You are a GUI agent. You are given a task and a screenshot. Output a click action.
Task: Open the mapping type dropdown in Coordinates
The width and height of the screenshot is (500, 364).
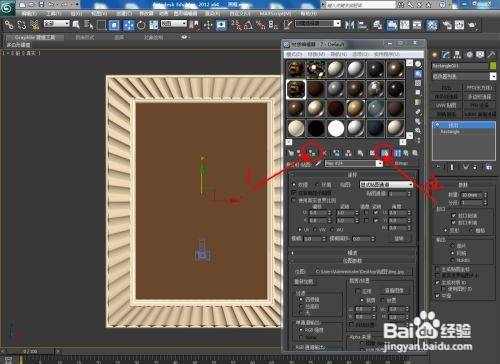tap(386, 185)
